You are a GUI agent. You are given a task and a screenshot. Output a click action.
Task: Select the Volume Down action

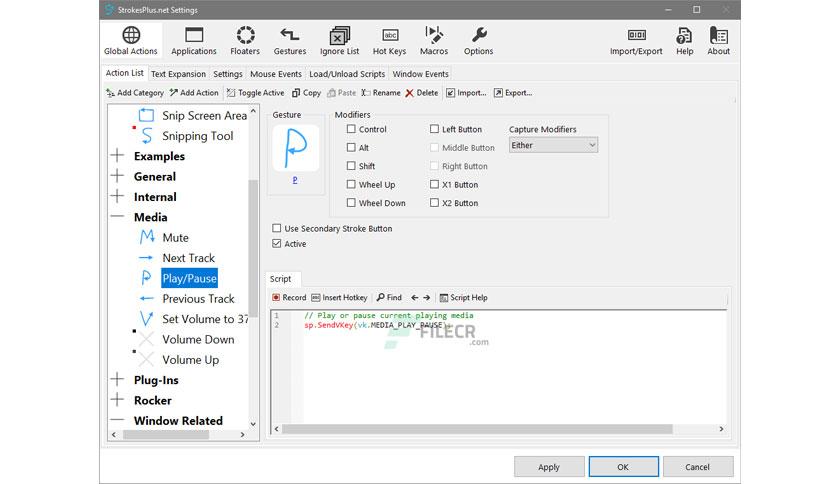198,339
